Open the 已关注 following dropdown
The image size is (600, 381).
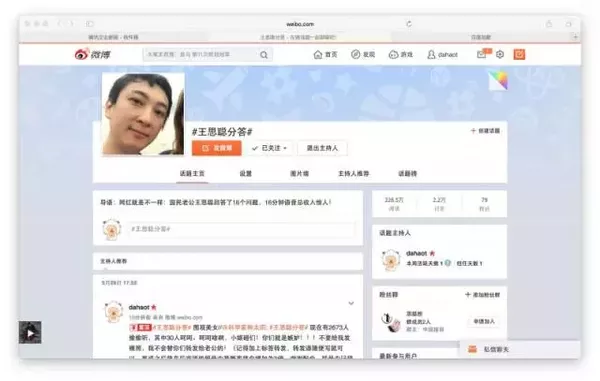coord(269,148)
